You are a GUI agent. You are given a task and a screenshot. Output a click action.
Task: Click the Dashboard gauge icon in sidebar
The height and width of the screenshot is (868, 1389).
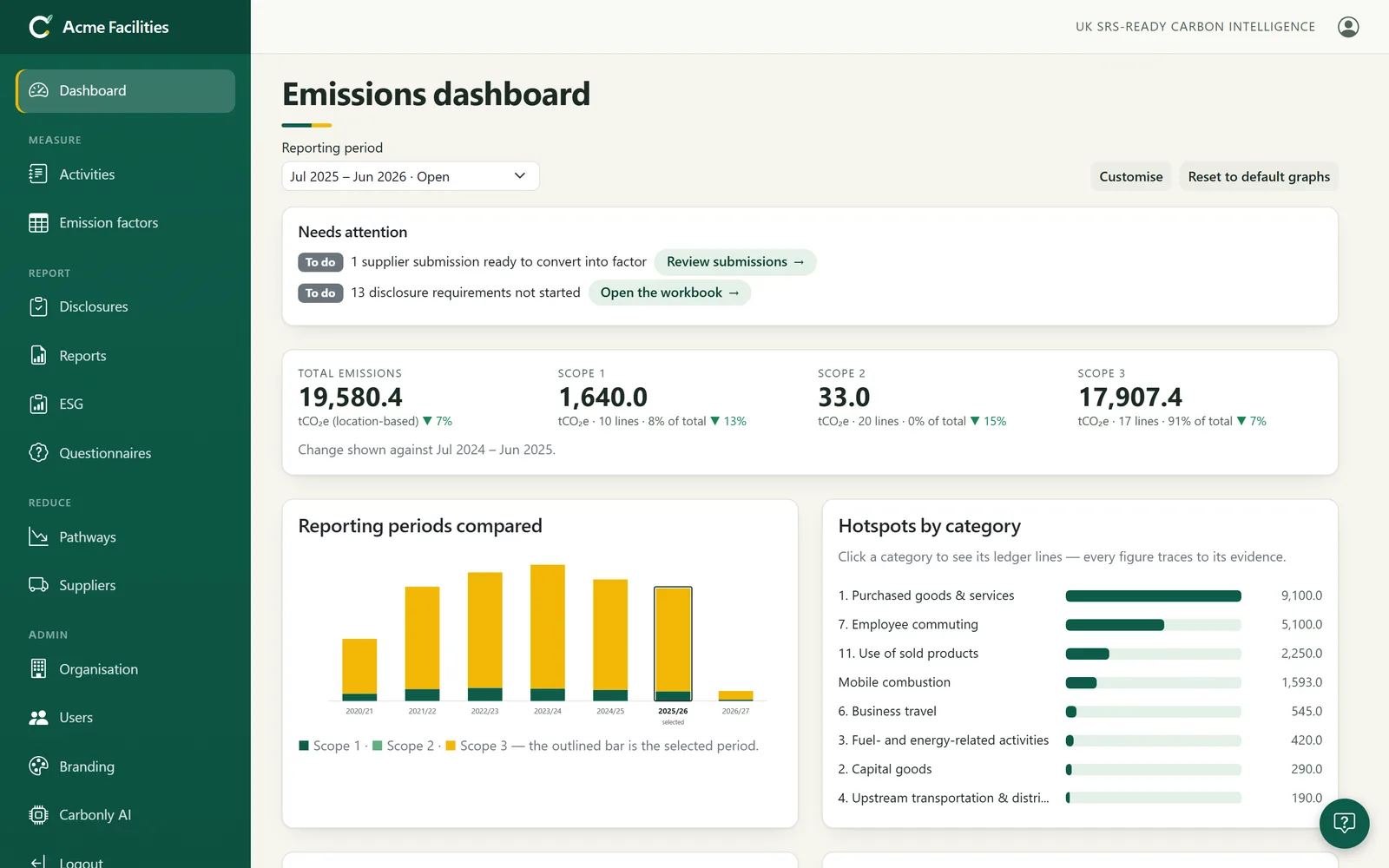point(38,90)
